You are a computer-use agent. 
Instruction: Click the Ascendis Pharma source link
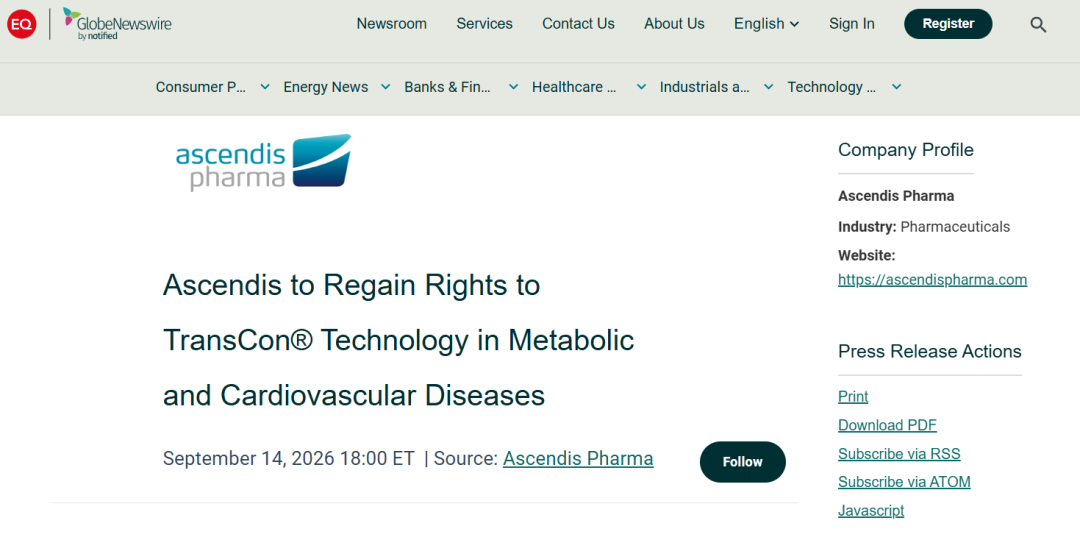[578, 459]
